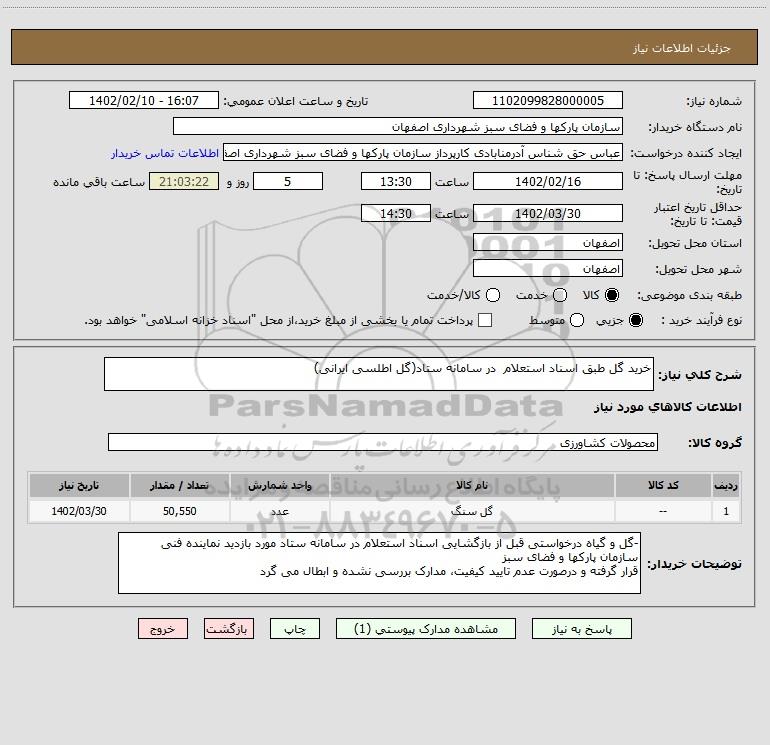Click the deadline time field 13:30

[x=396, y=181]
